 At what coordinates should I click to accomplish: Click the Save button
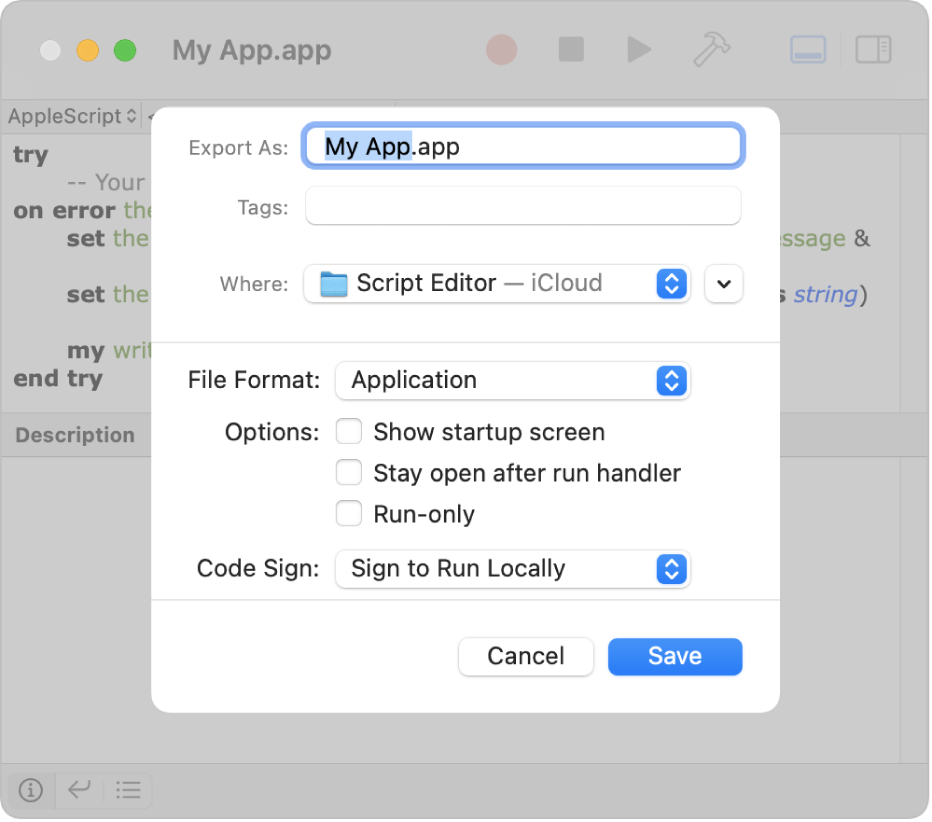click(675, 657)
